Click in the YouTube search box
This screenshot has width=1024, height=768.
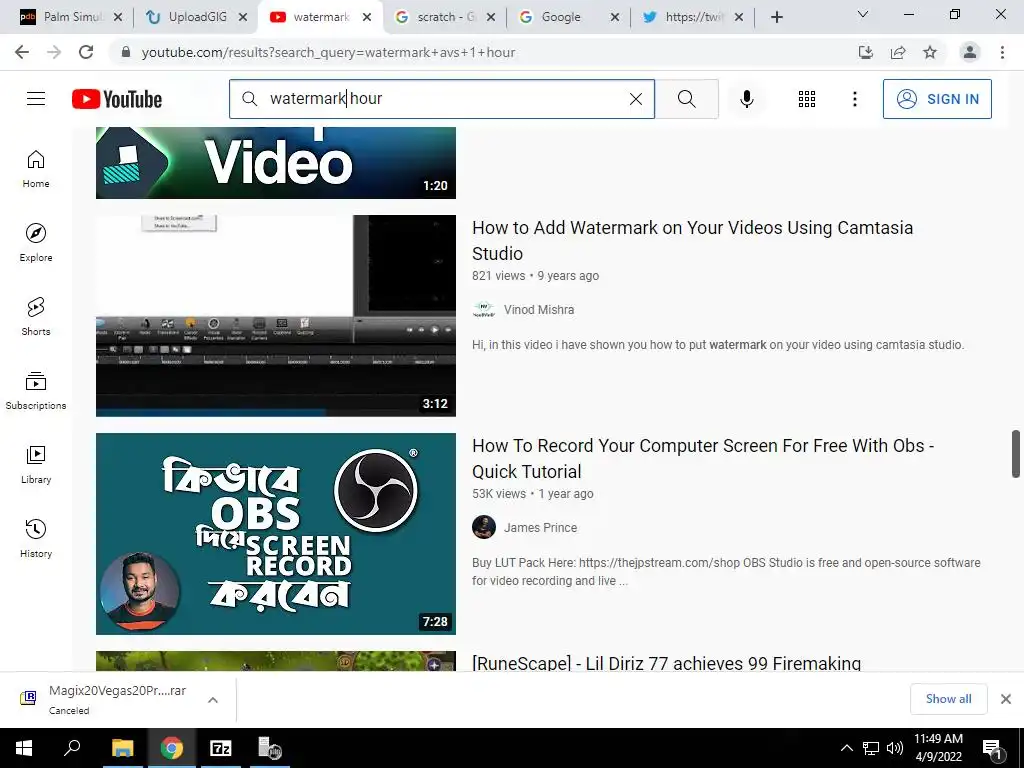pyautogui.click(x=442, y=99)
